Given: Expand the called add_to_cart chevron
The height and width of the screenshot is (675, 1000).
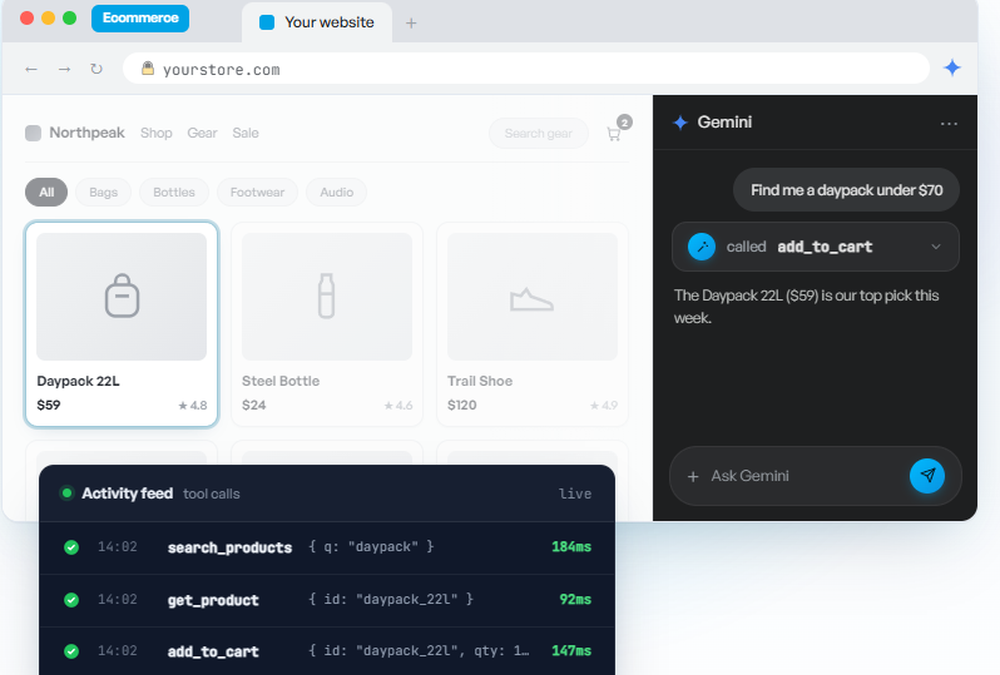Looking at the screenshot, I should tap(936, 247).
